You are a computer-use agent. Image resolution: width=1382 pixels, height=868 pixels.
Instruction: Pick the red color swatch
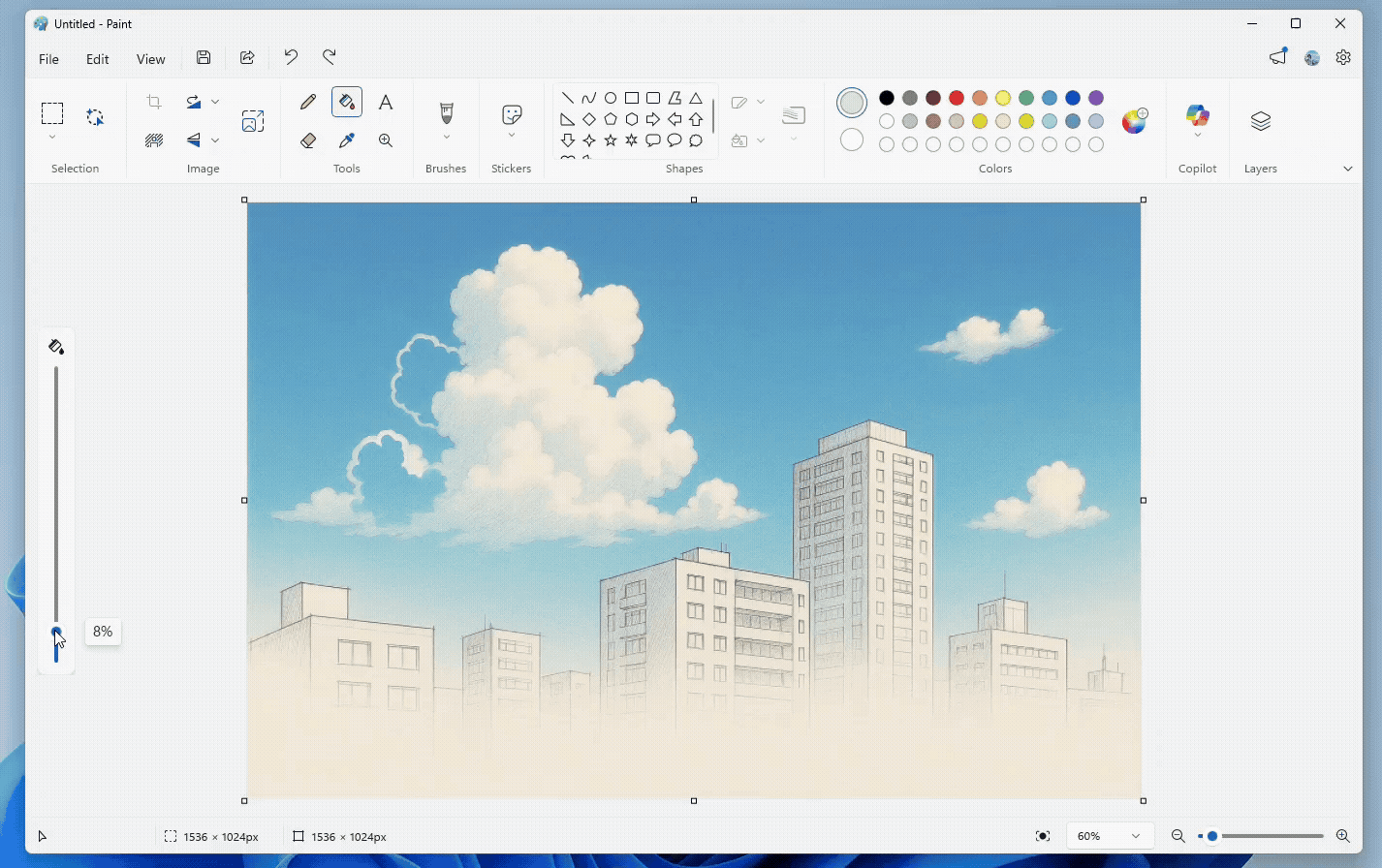pos(956,98)
